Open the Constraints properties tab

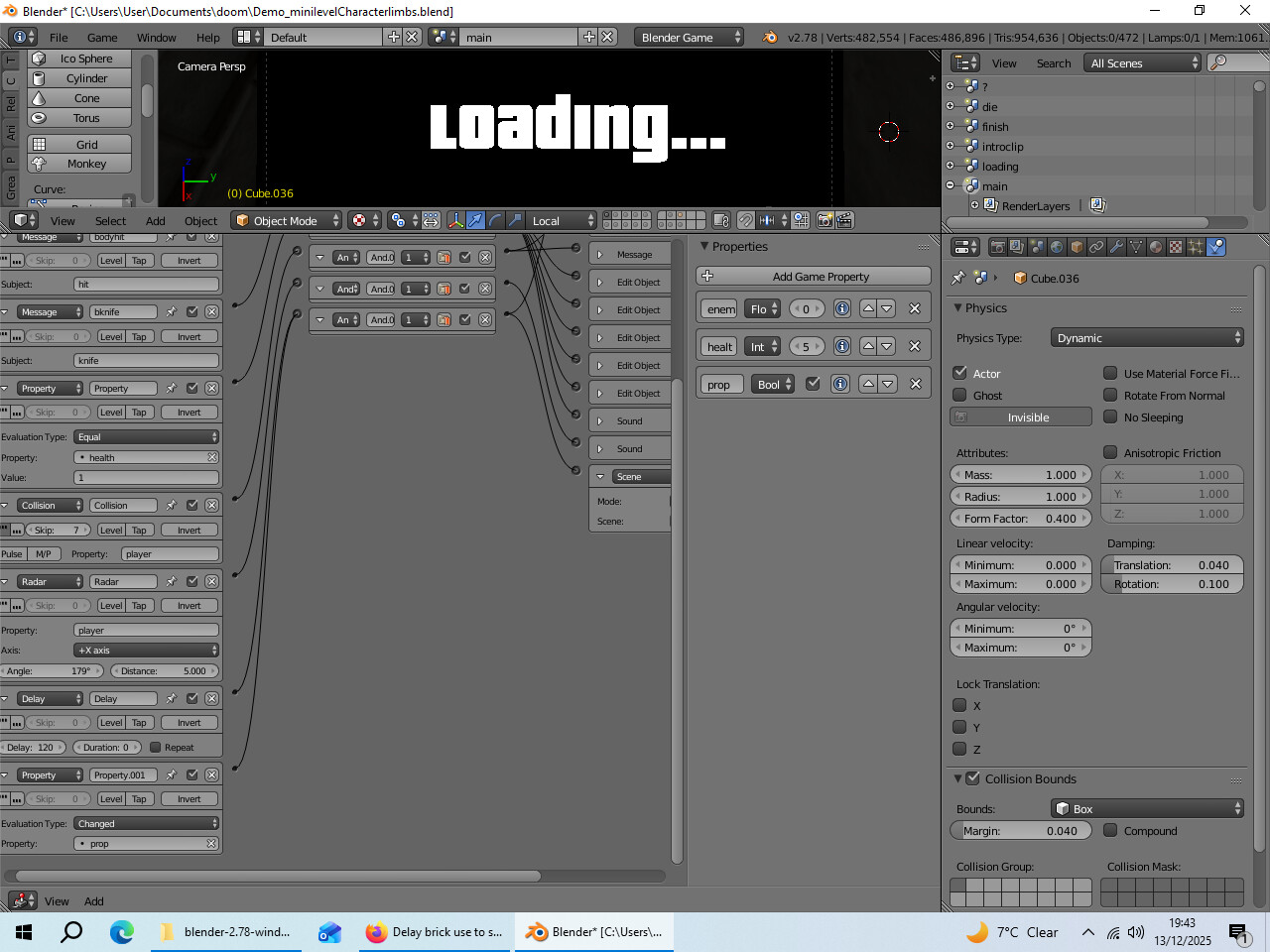[1096, 247]
